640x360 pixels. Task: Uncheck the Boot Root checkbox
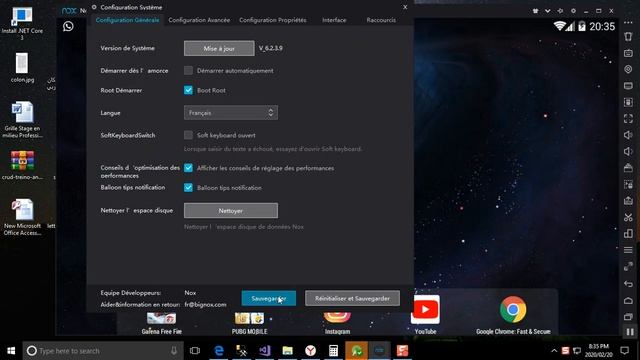click(188, 90)
